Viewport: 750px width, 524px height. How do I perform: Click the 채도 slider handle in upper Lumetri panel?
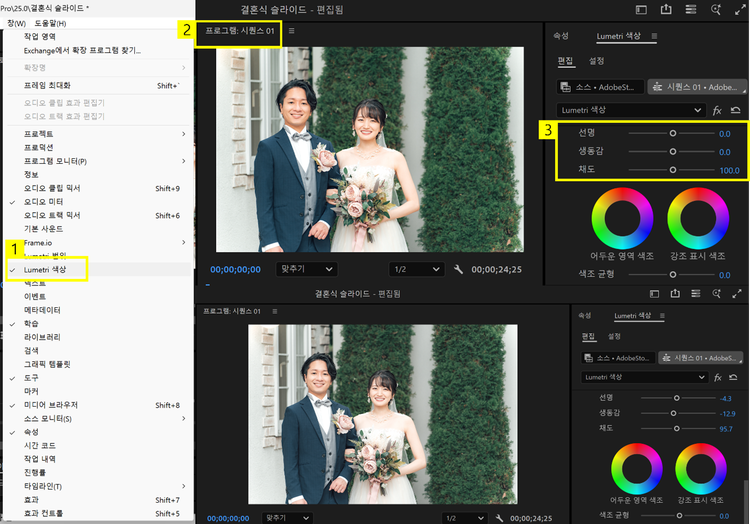(x=673, y=170)
